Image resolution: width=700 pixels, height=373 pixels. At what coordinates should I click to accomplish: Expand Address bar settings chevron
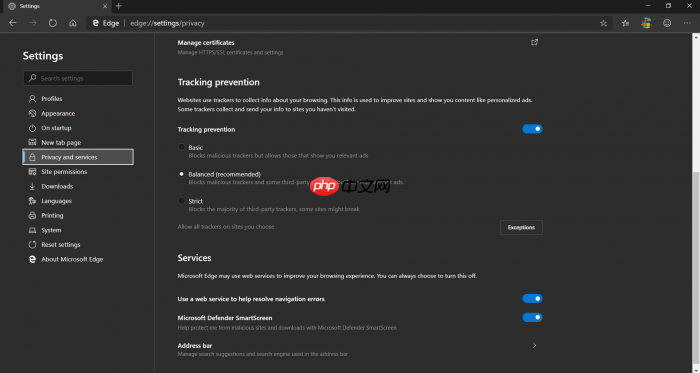[534, 345]
